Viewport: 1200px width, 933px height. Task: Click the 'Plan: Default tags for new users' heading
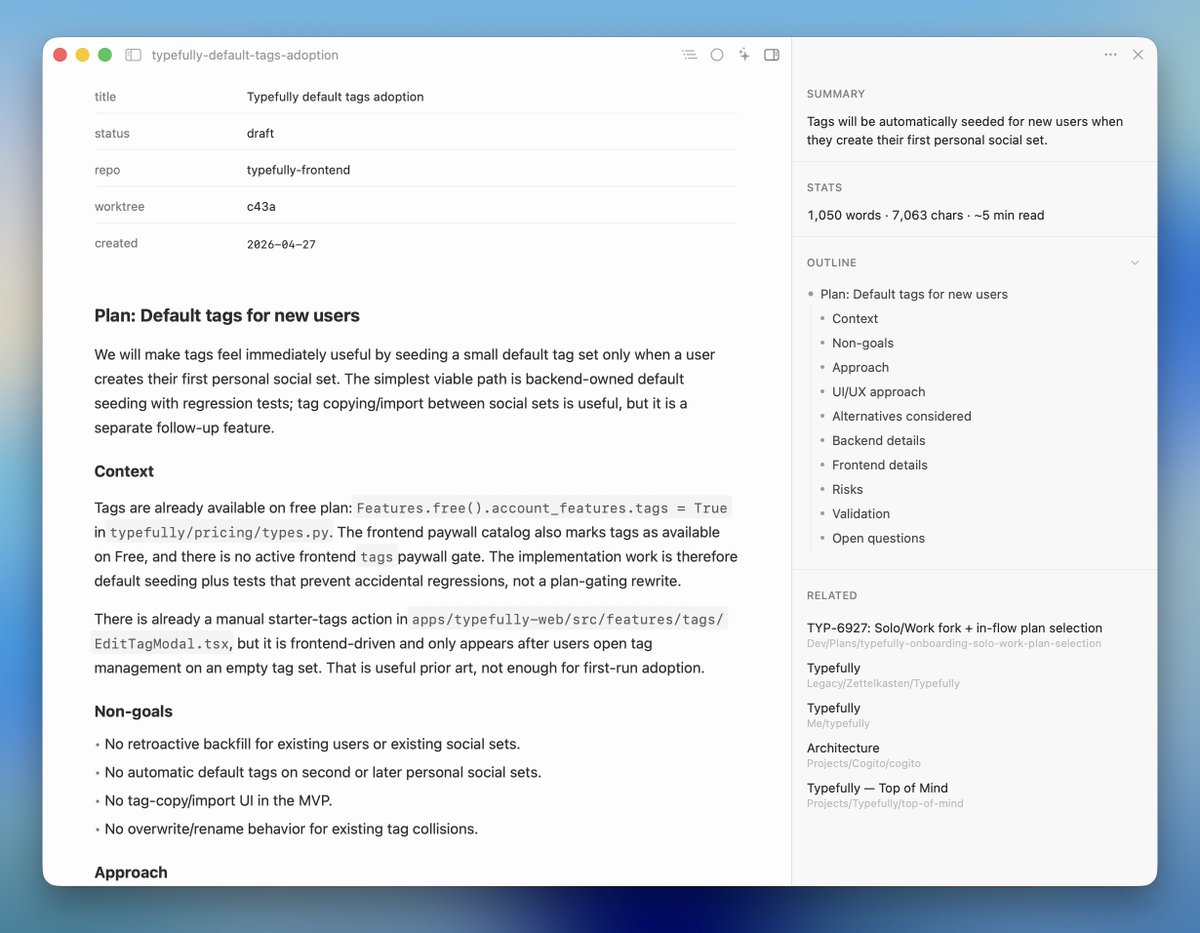[227, 316]
